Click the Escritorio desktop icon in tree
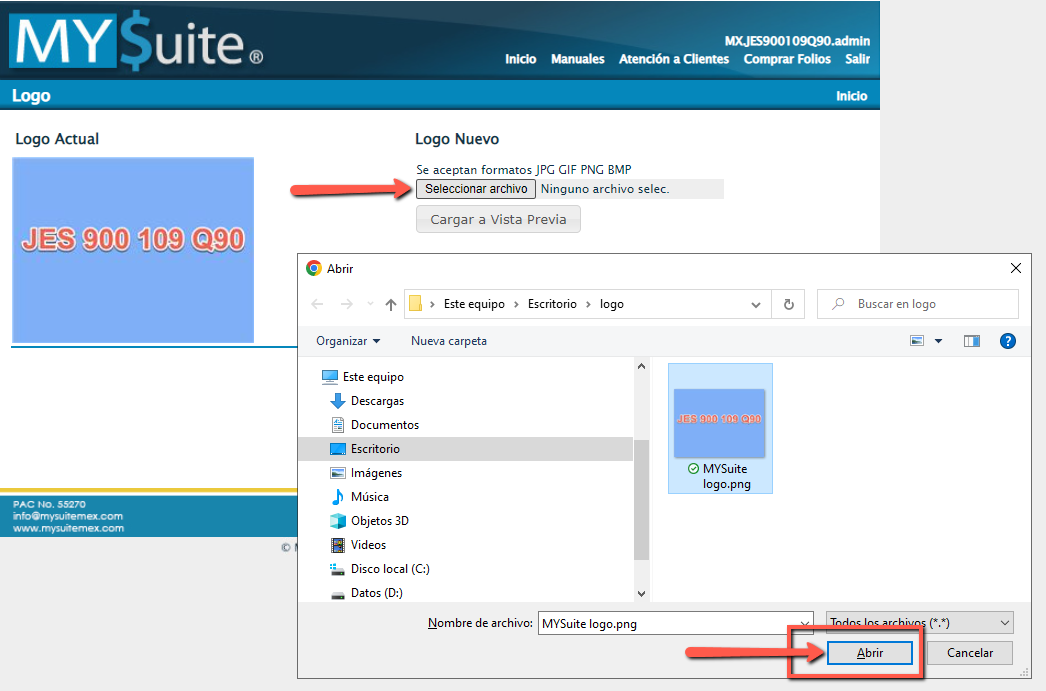This screenshot has height=691, width=1046. 338,449
